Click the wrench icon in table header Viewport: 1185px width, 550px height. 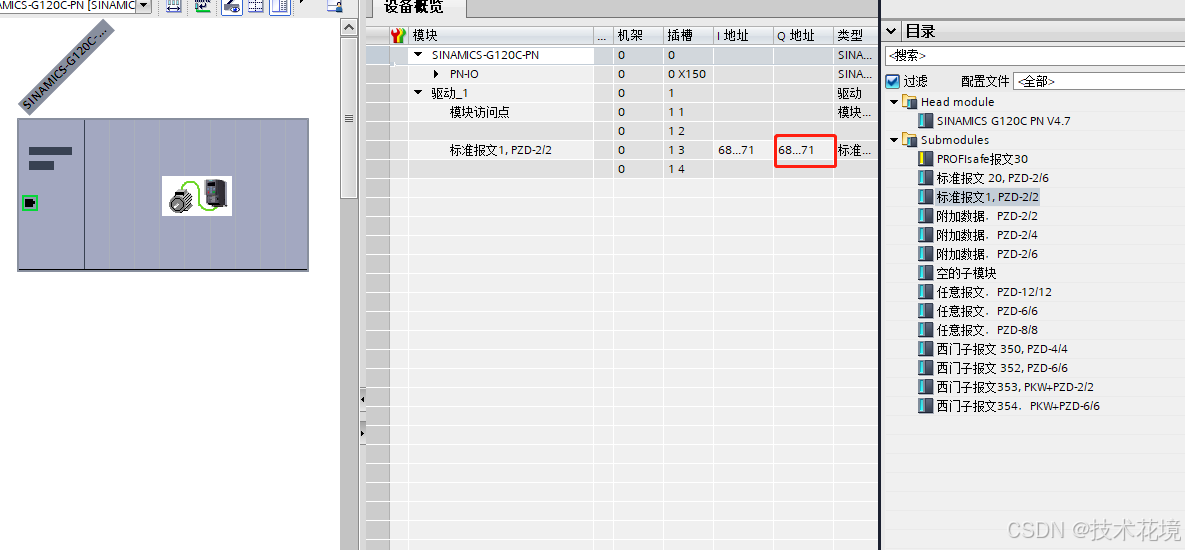[398, 36]
